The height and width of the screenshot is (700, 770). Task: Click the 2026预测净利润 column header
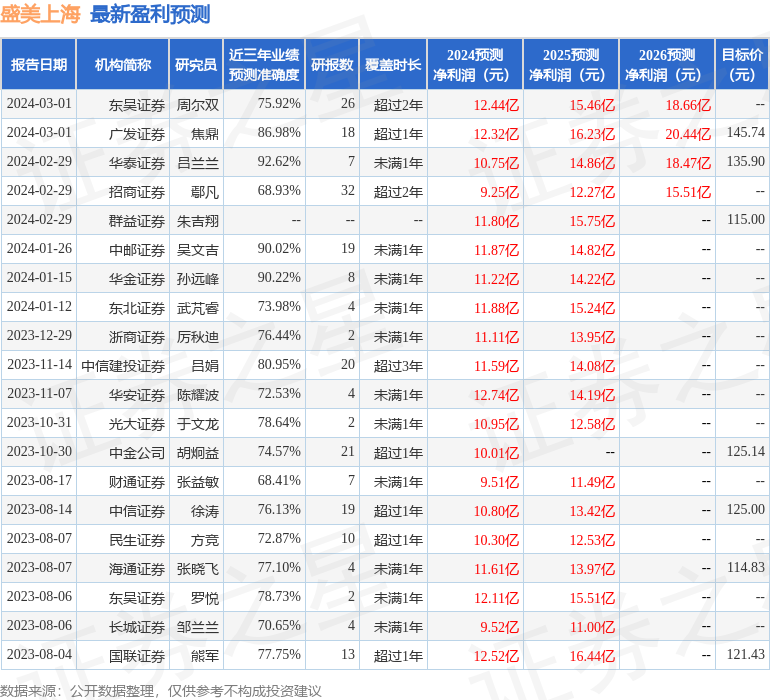coord(667,64)
